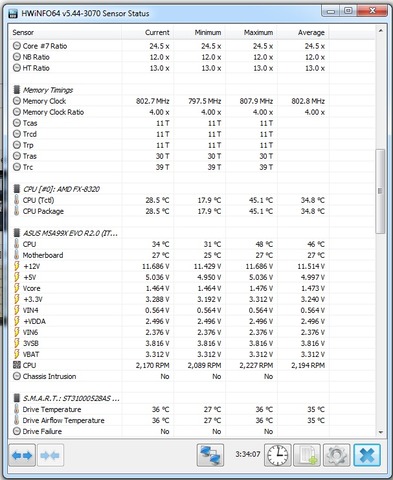Click the 1.473 V Vcore average value
This screenshot has height=480, width=393.
point(313,288)
